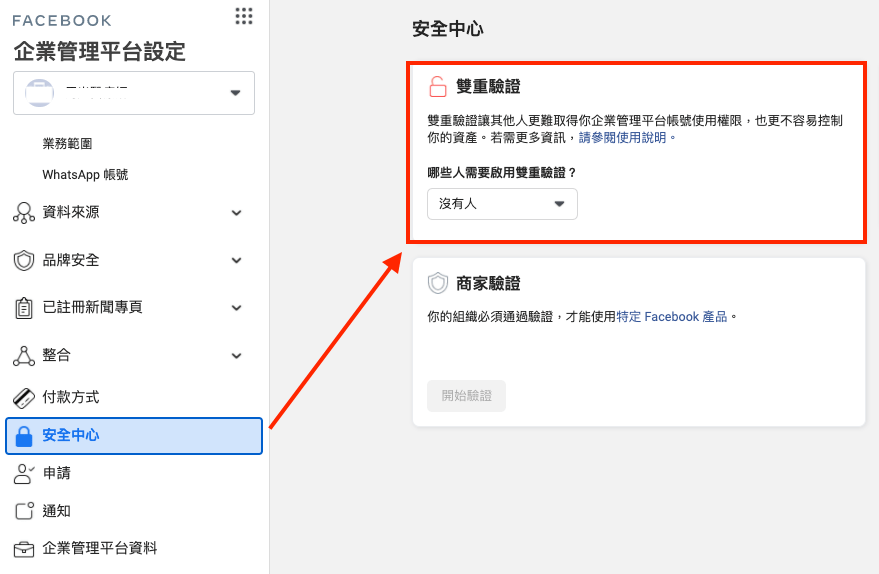Click the 商家驗證 card heading
This screenshot has width=879, height=574.
pyautogui.click(x=488, y=283)
